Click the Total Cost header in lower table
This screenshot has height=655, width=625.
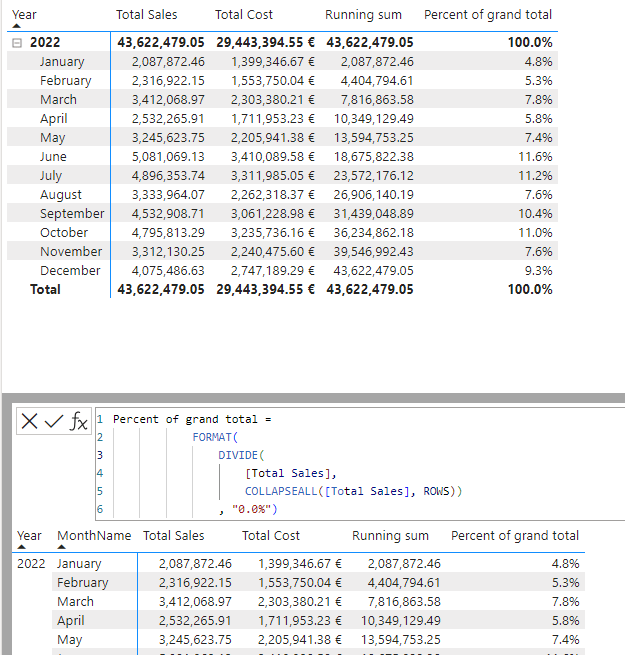click(270, 536)
